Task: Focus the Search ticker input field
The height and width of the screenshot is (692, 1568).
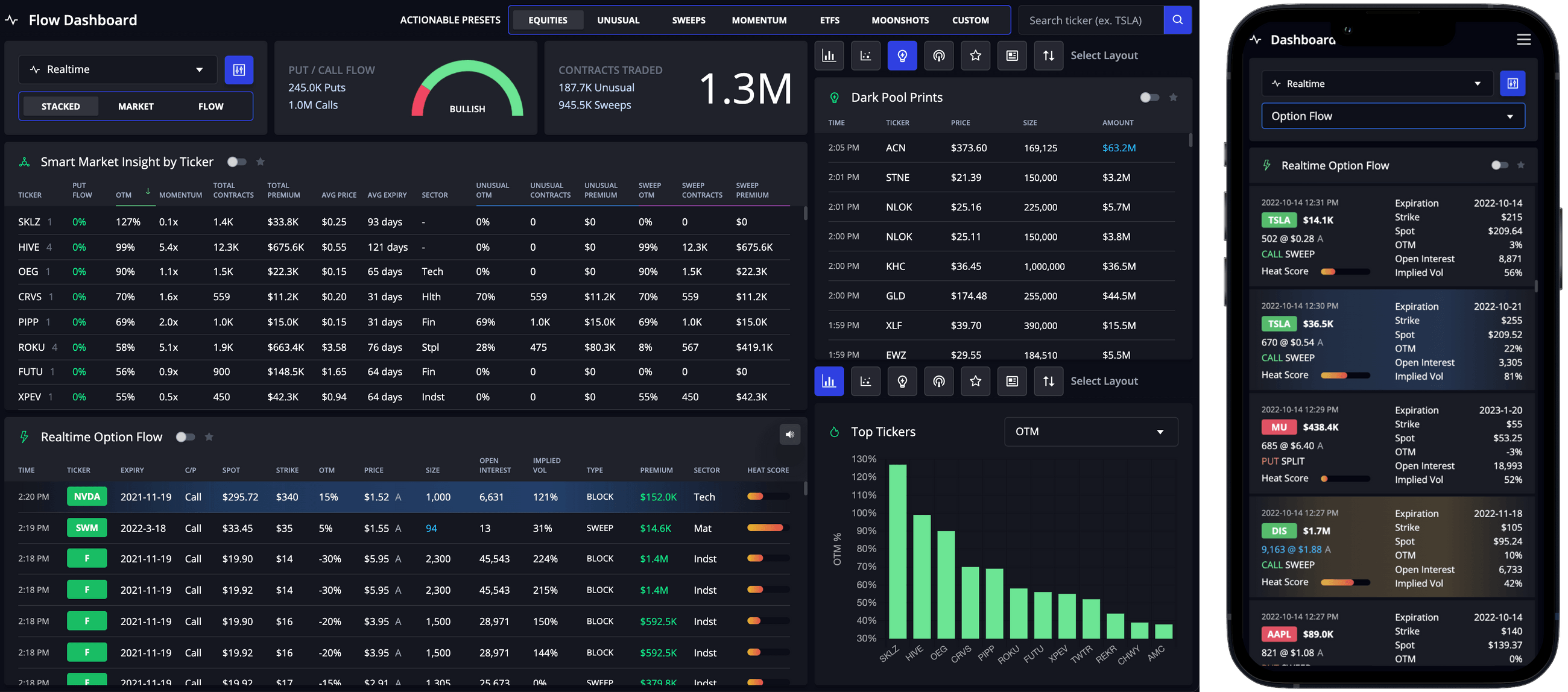Action: (1090, 20)
